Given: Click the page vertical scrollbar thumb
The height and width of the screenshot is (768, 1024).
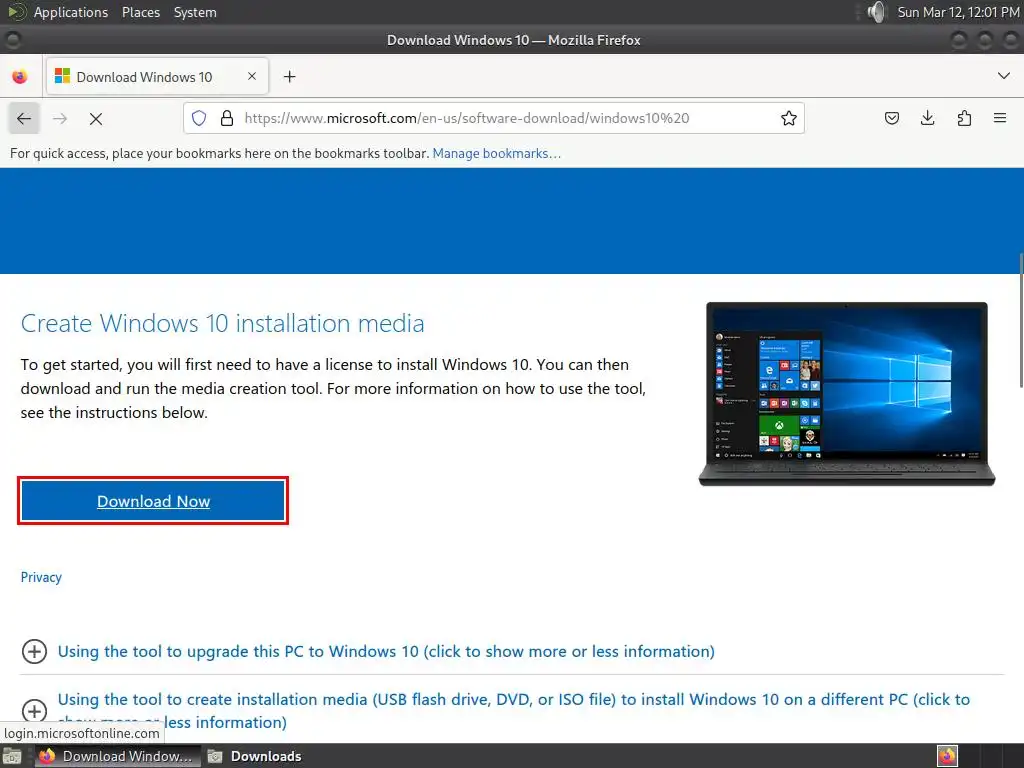Looking at the screenshot, I should click(x=1021, y=320).
